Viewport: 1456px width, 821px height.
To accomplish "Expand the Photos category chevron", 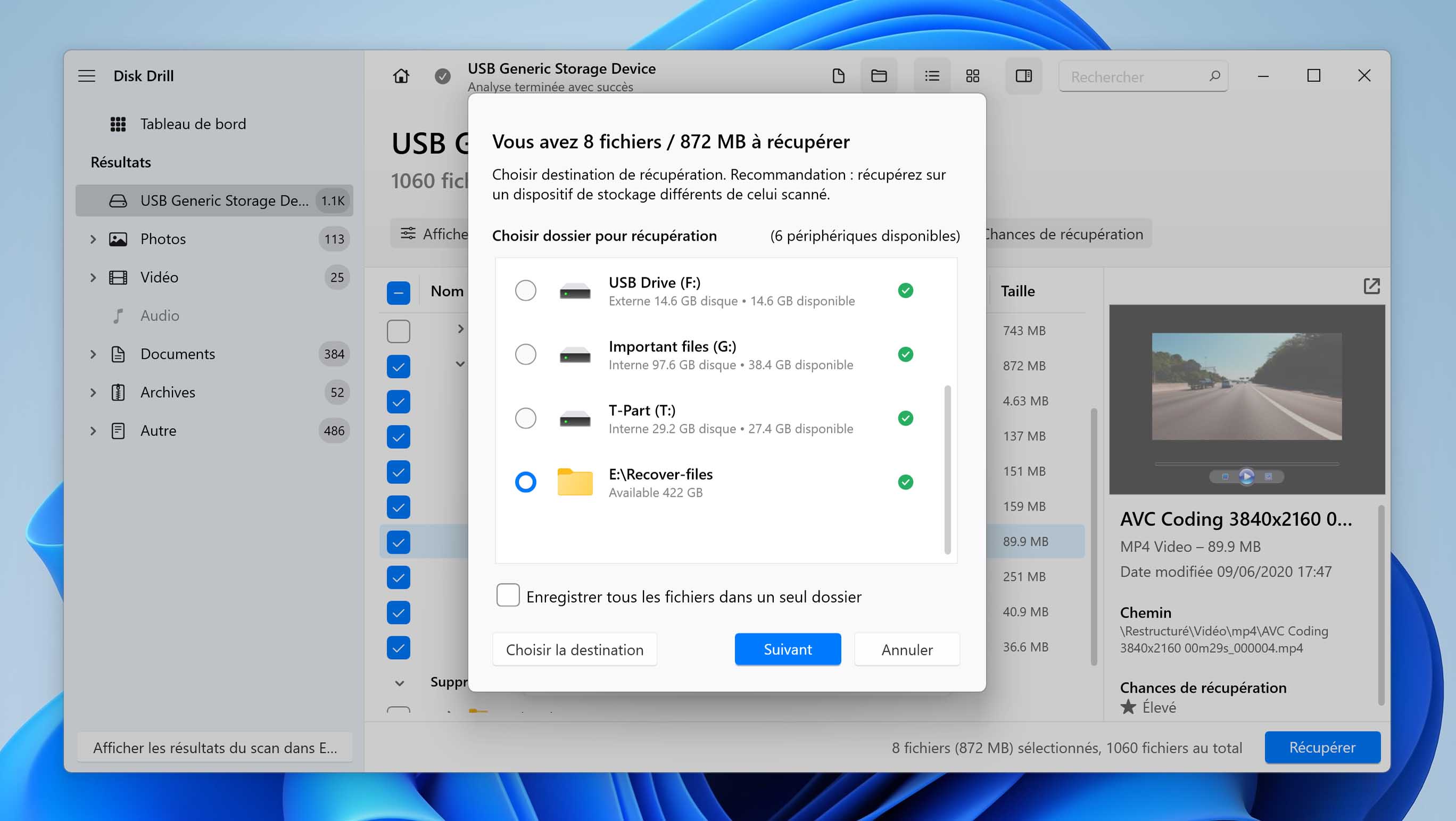I will point(93,239).
